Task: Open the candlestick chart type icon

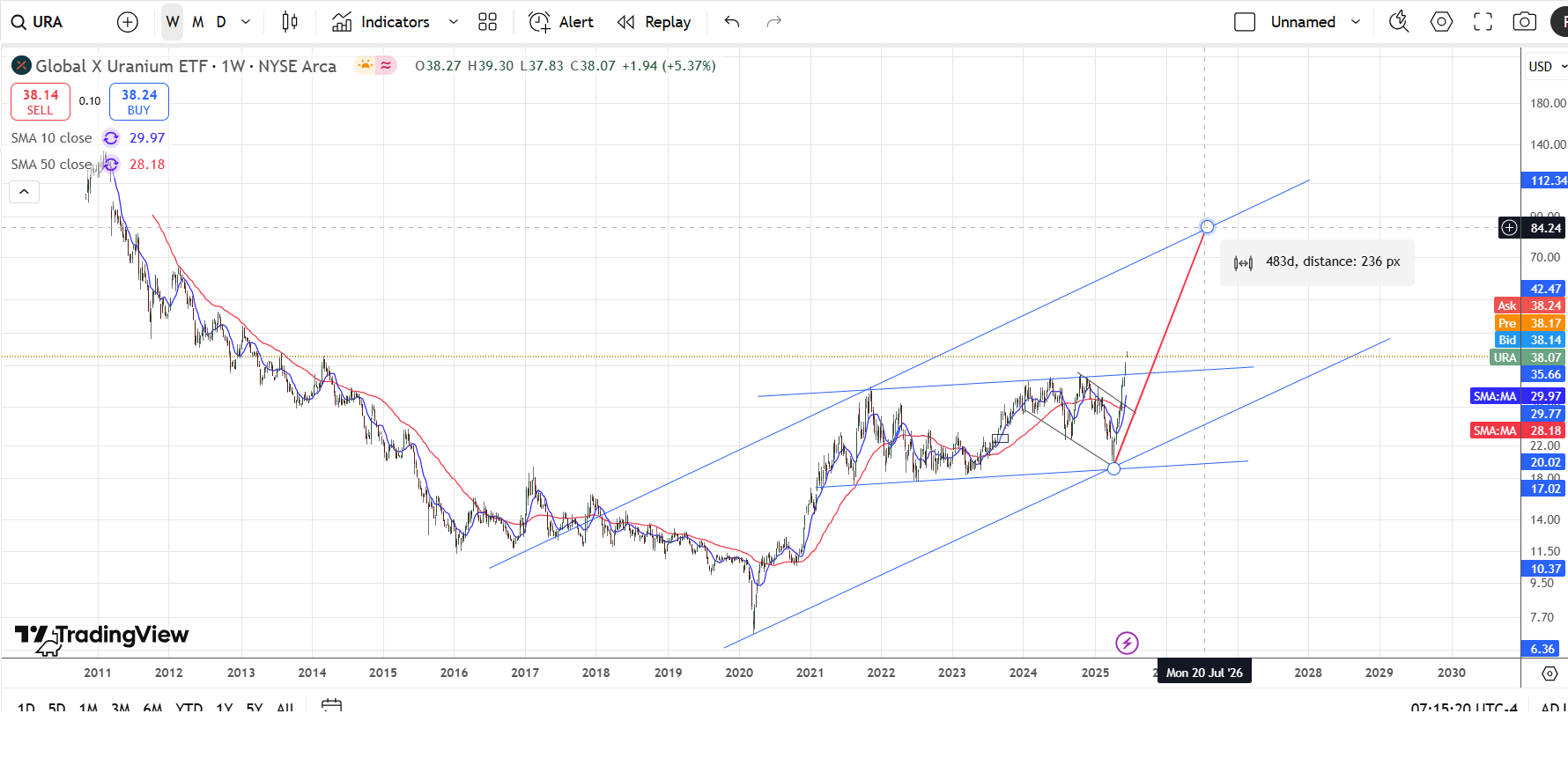Action: (290, 22)
